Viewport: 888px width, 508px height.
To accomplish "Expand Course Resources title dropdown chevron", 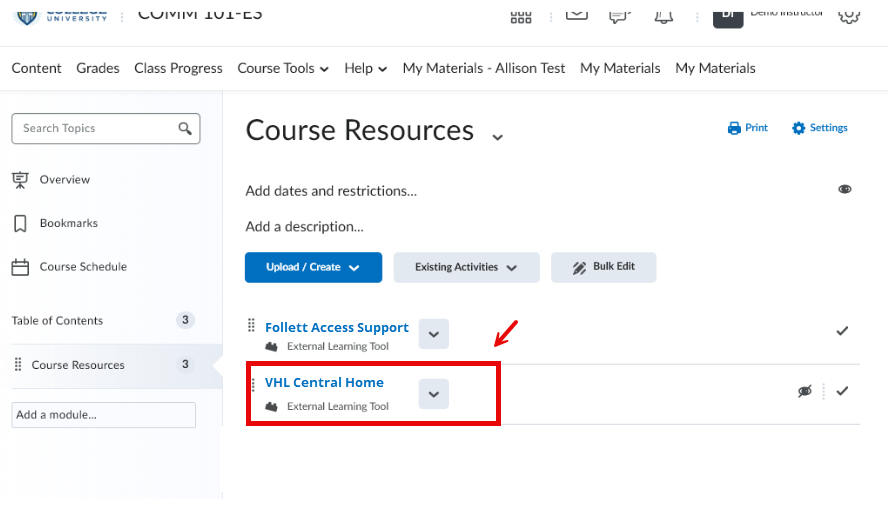I will point(497,137).
